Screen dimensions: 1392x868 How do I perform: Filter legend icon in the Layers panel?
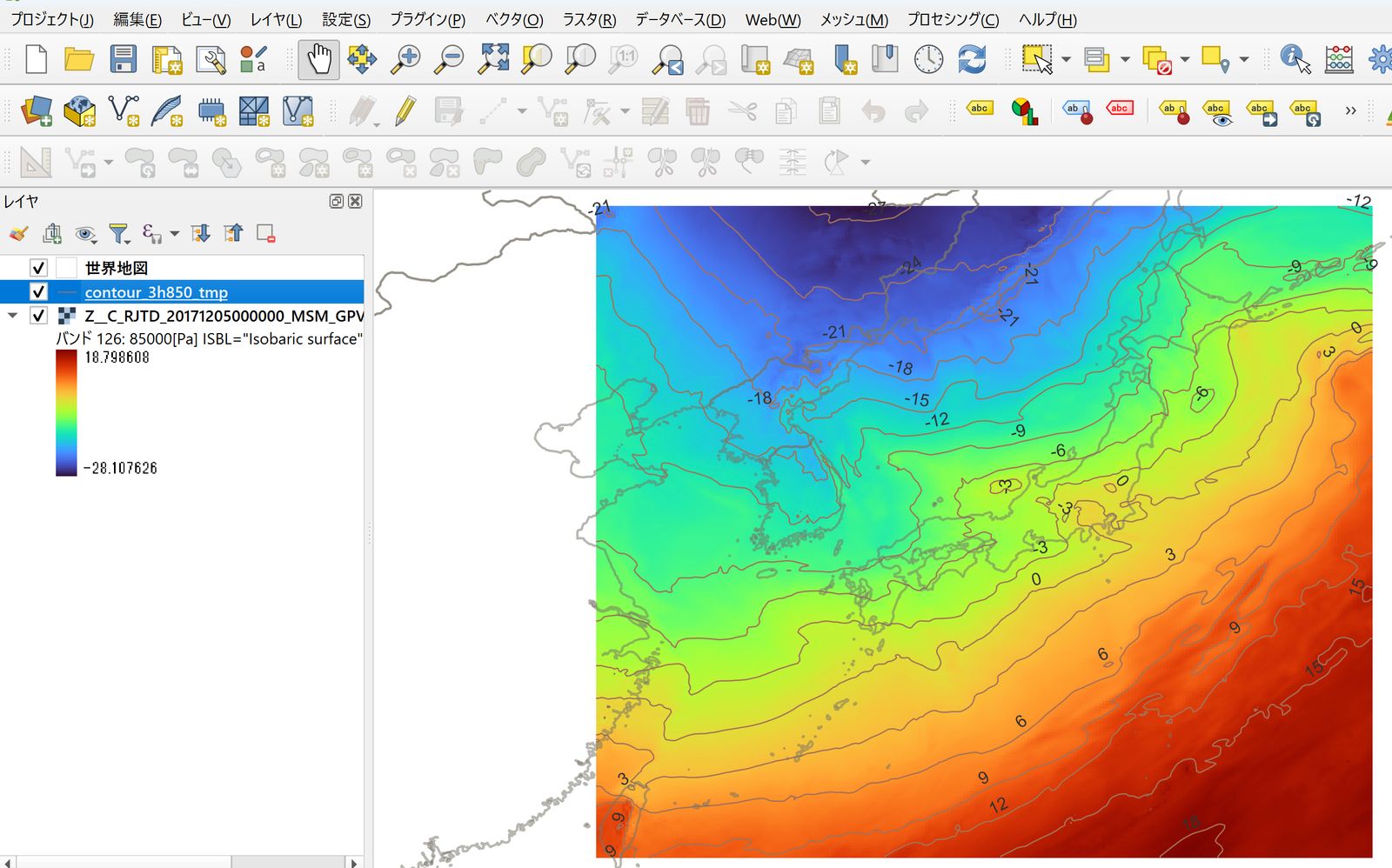[118, 233]
